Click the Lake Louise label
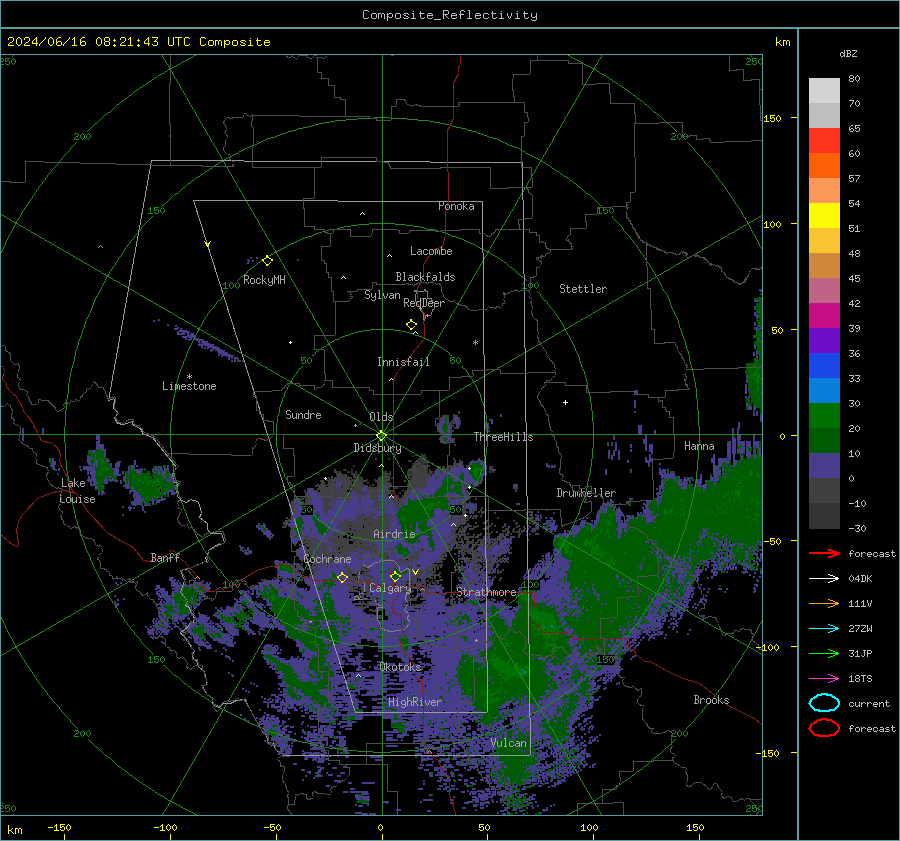This screenshot has width=900, height=841. tap(77, 491)
